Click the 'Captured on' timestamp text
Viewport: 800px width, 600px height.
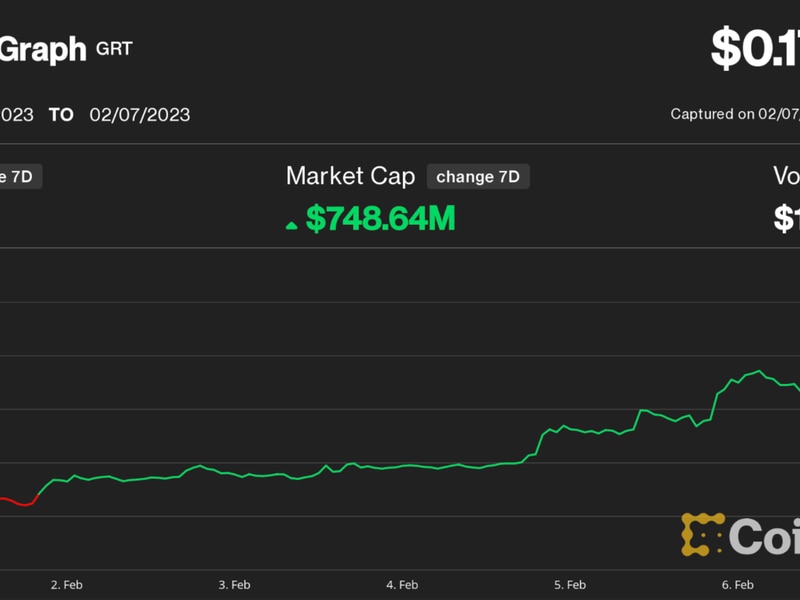coord(735,114)
